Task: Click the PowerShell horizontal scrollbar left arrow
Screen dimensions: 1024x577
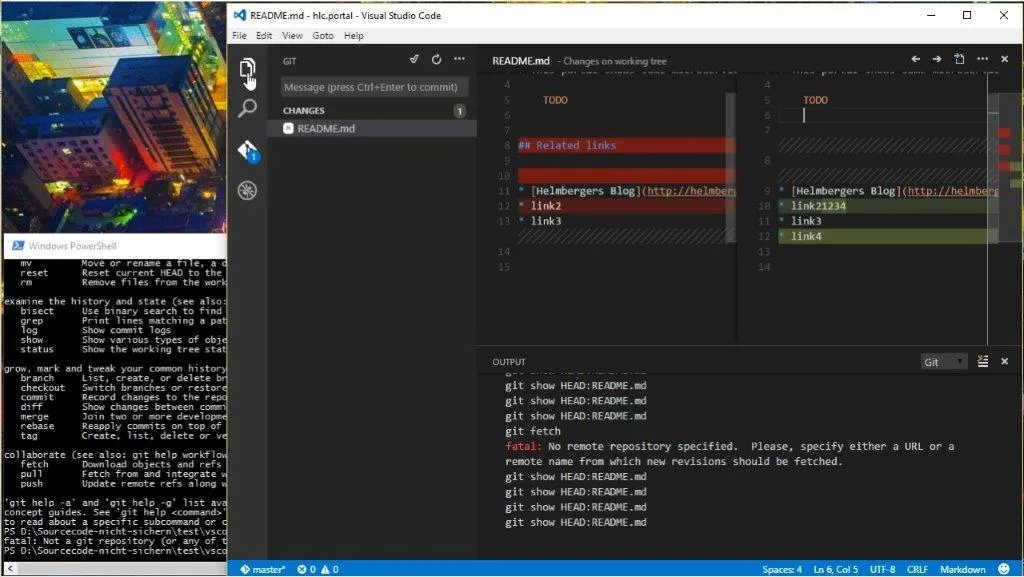Action: click(9, 569)
